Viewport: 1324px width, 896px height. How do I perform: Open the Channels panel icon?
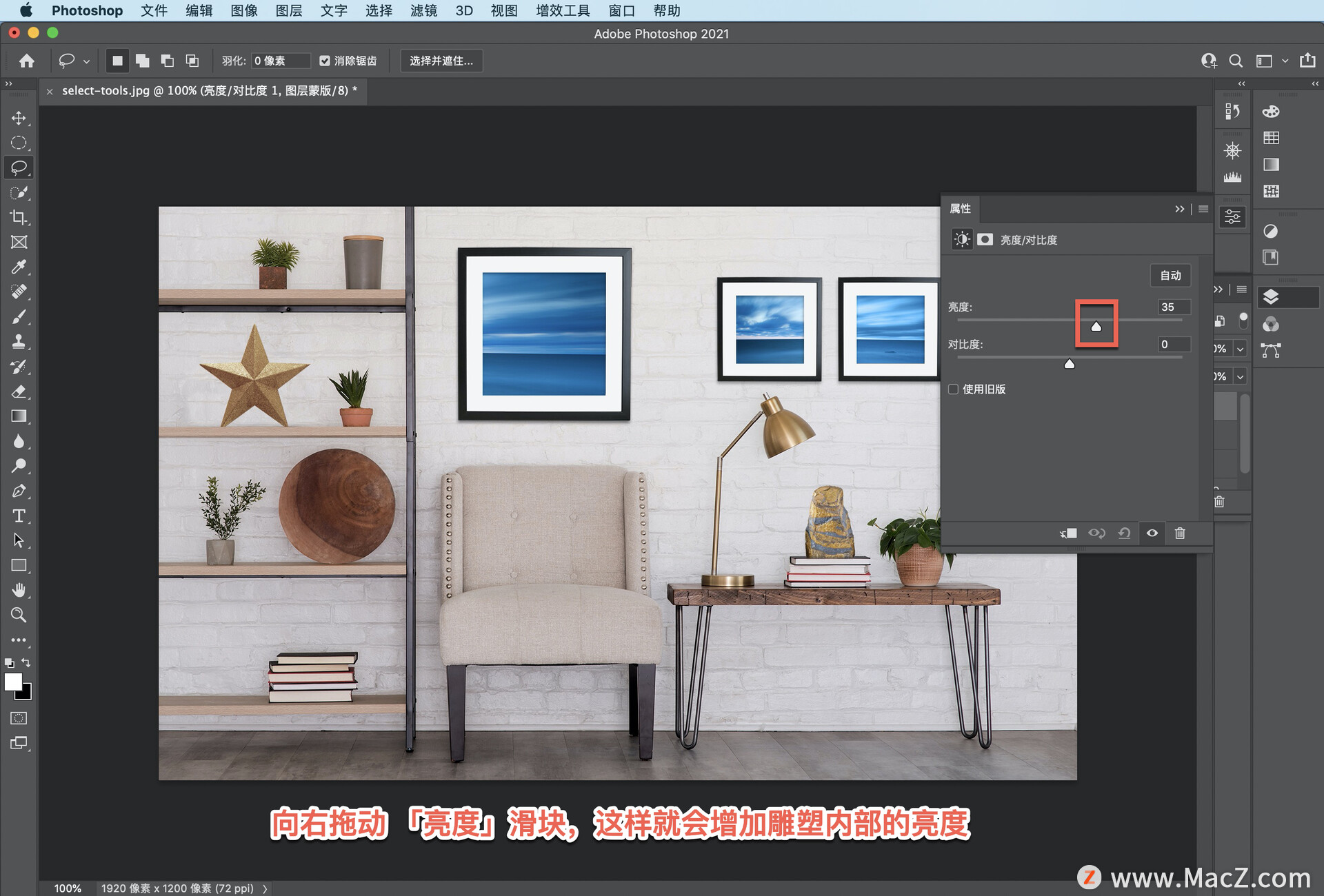pos(1271,324)
